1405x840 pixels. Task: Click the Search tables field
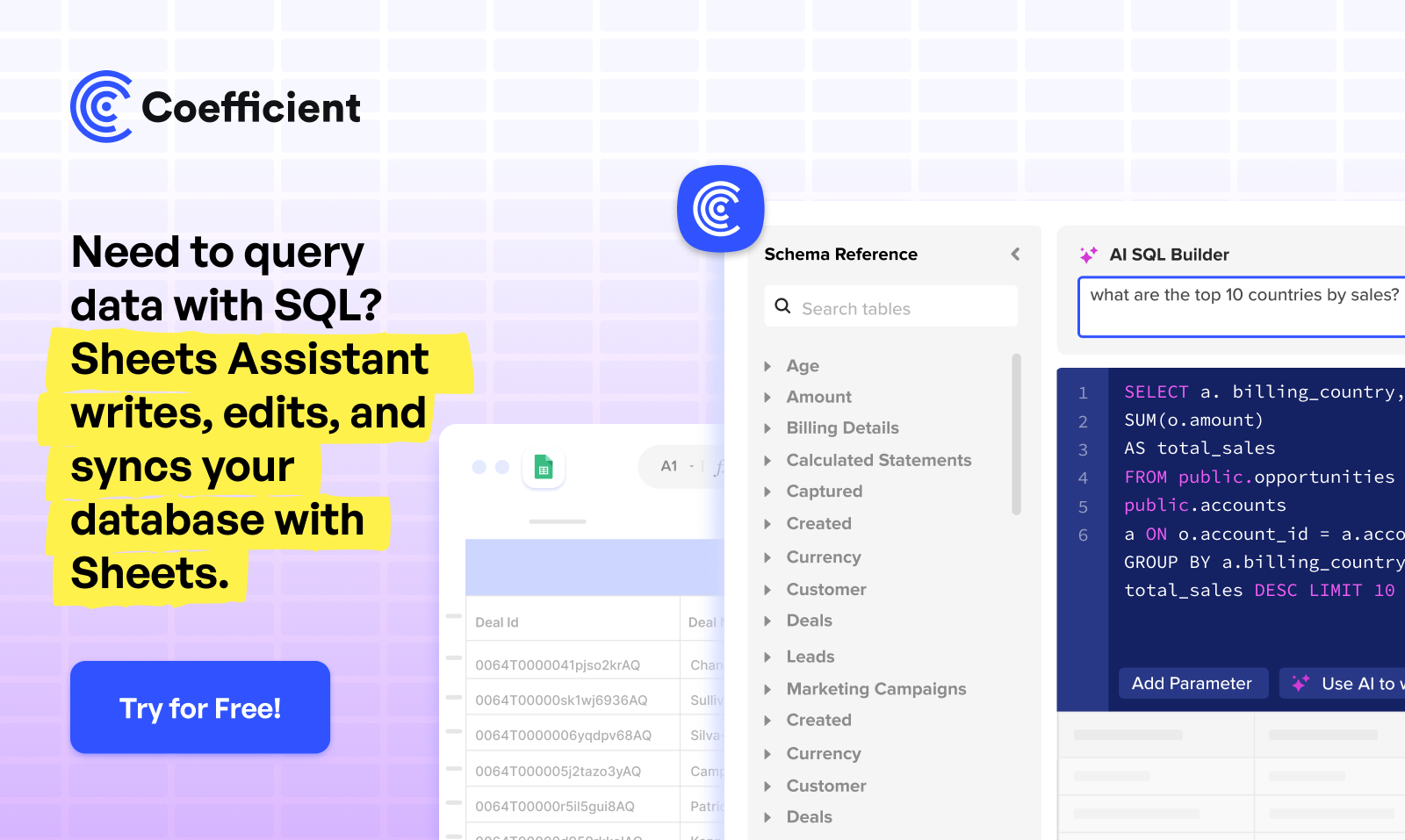891,306
